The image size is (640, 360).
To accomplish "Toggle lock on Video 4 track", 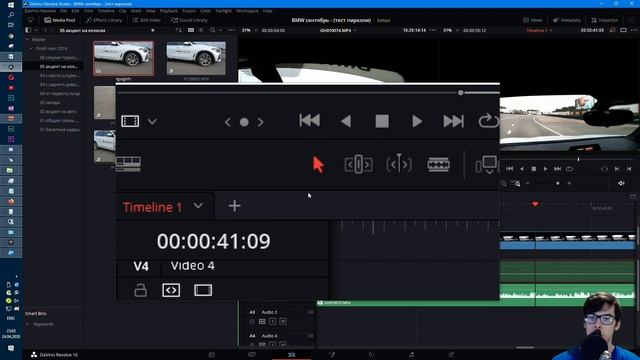I will pos(140,290).
